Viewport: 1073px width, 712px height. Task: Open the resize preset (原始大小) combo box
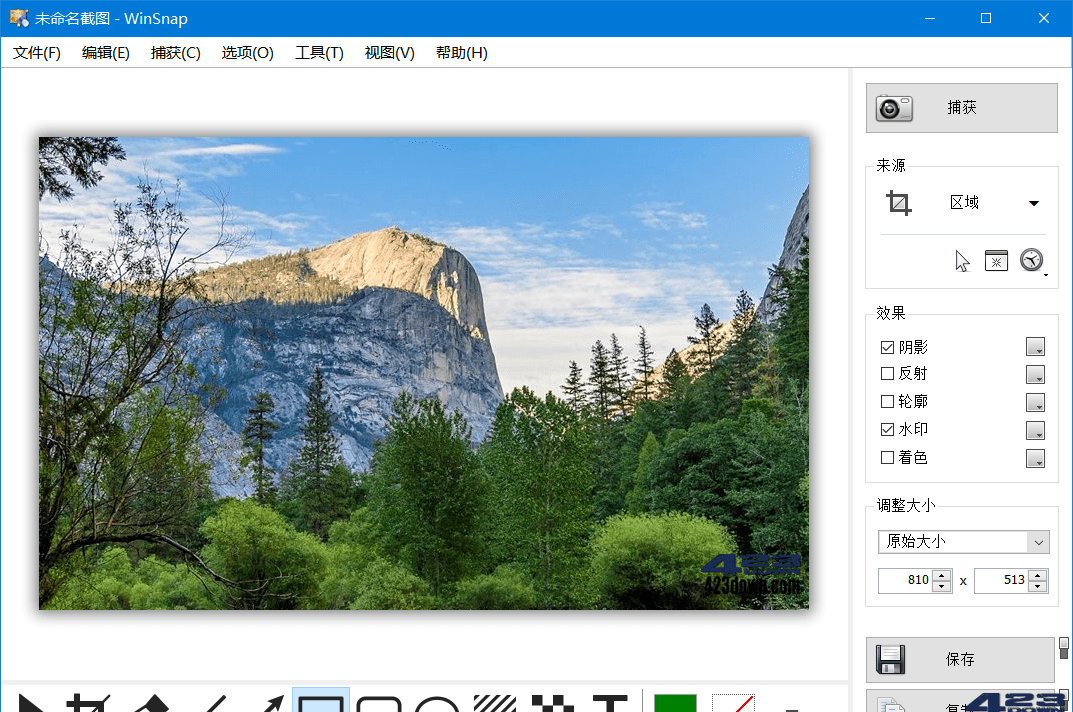point(964,542)
